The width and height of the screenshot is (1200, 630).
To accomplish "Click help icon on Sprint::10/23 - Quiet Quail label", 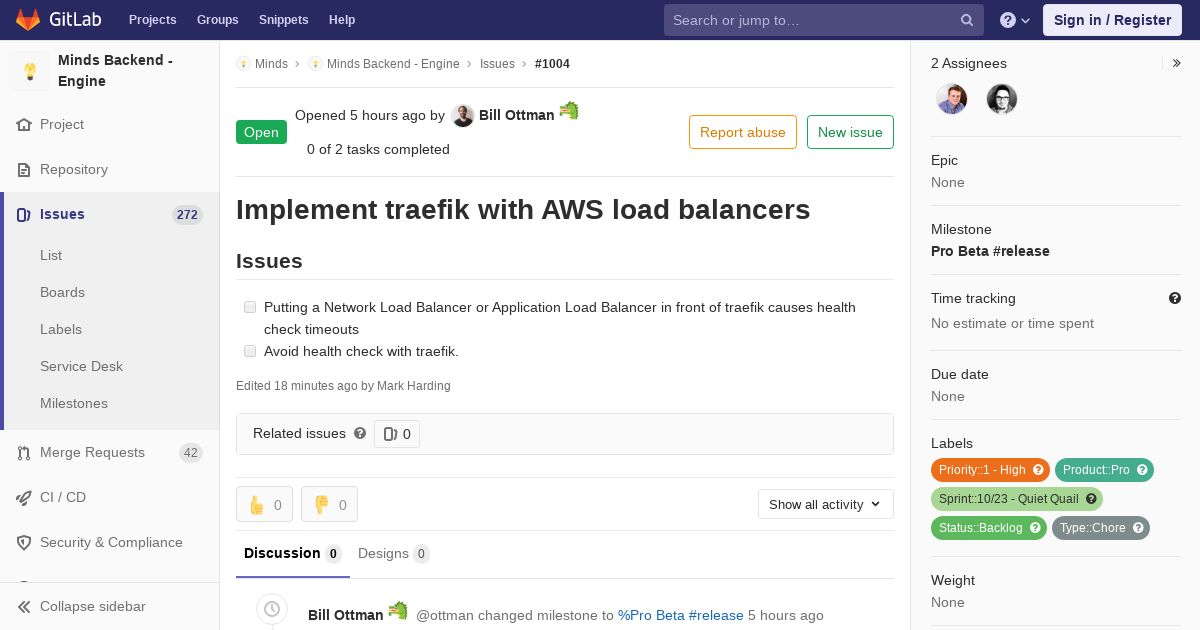I will (1091, 499).
